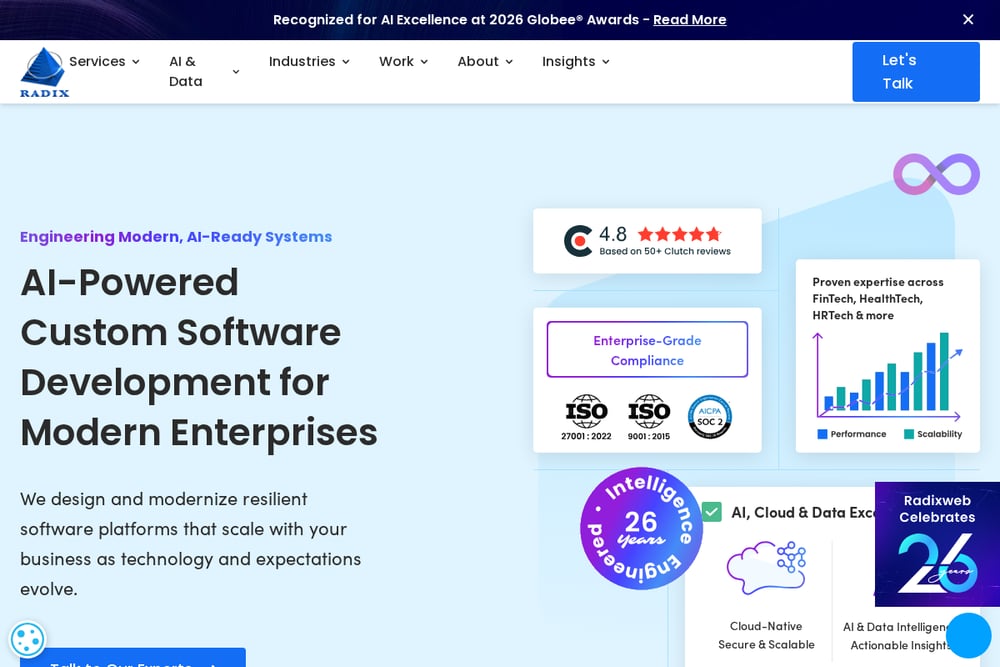
Task: Click the blue Performance legend swatch
Action: pos(822,434)
